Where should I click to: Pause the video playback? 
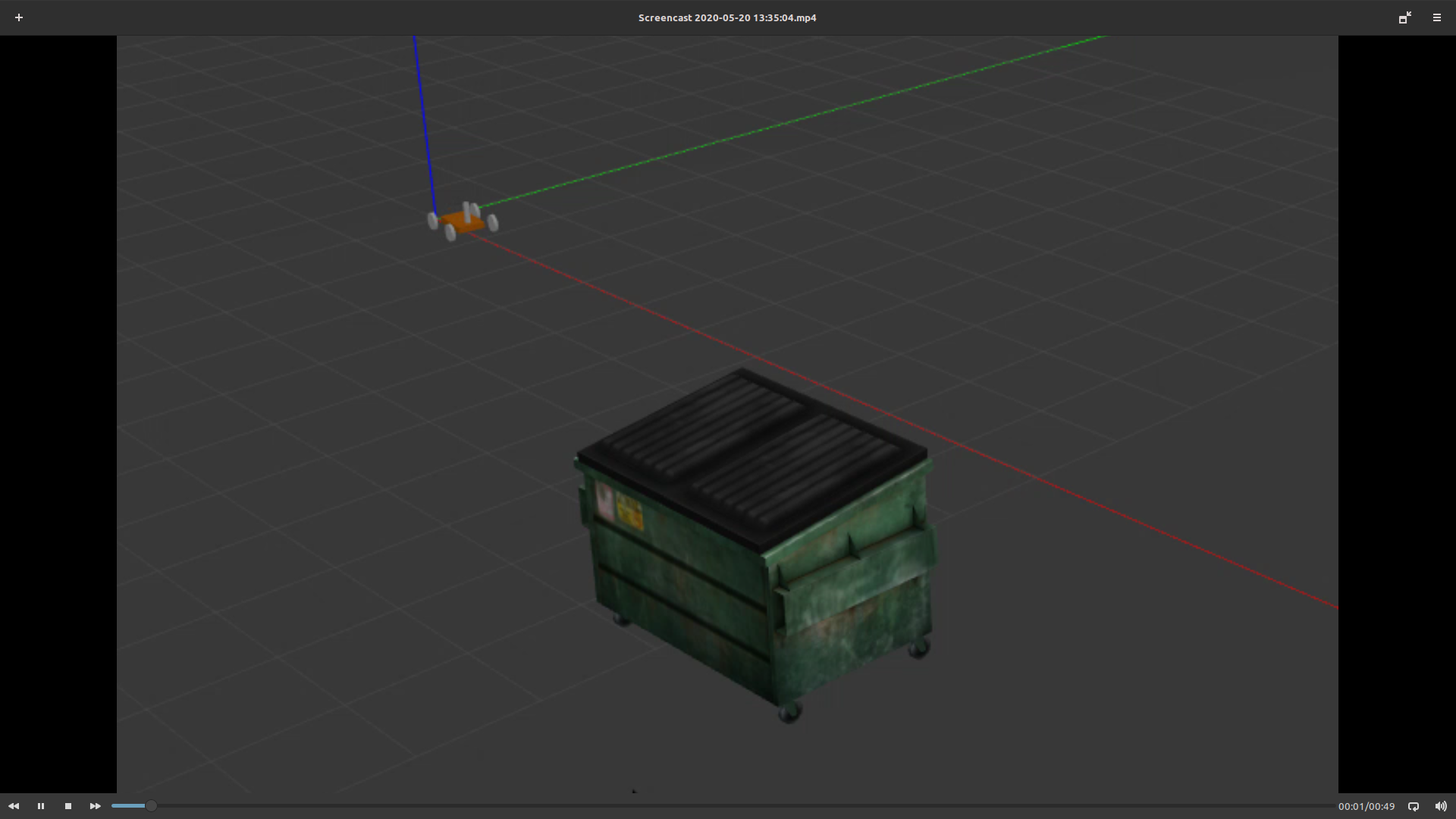click(x=41, y=806)
